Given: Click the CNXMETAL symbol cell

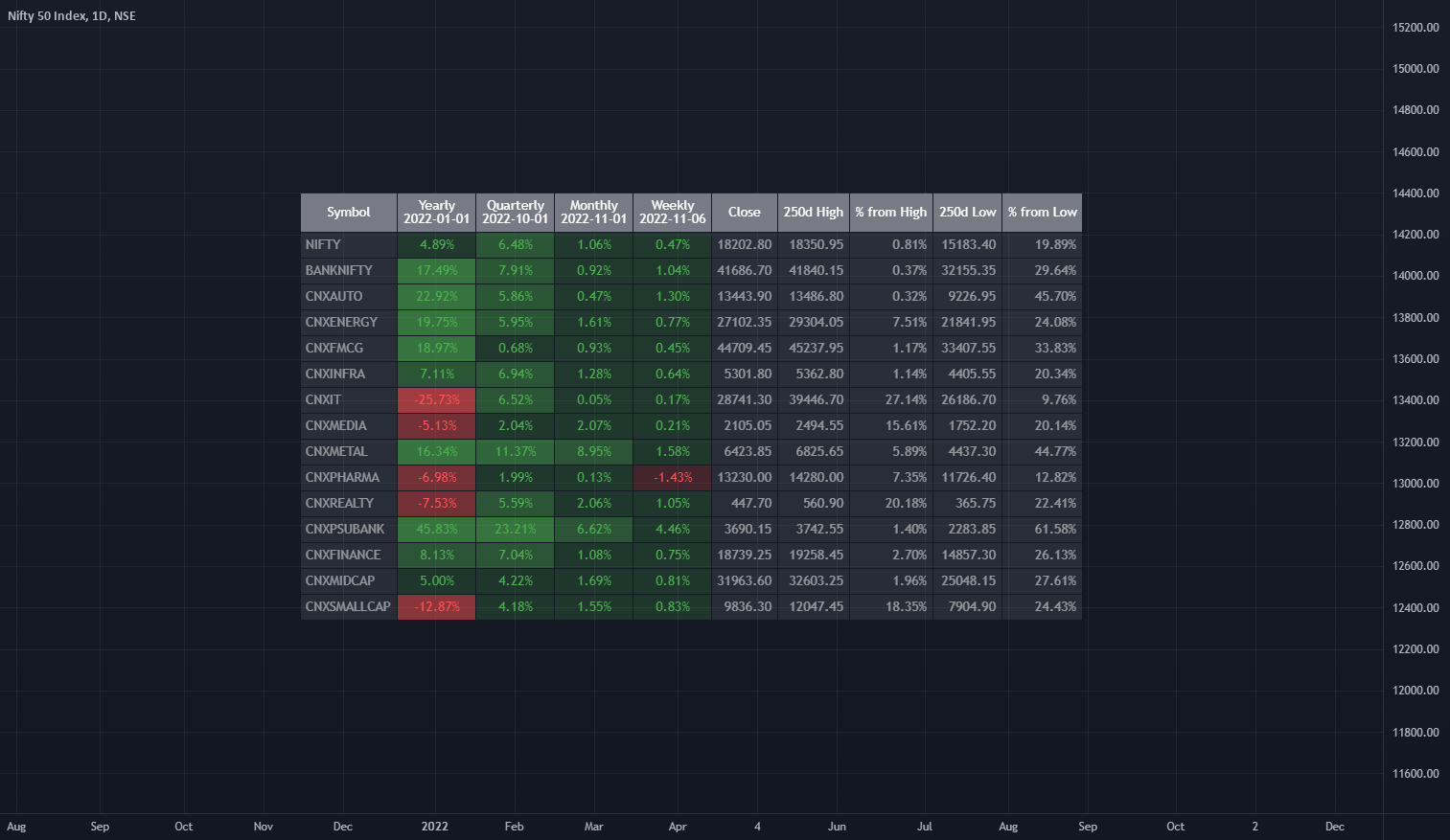Looking at the screenshot, I should pos(349,452).
